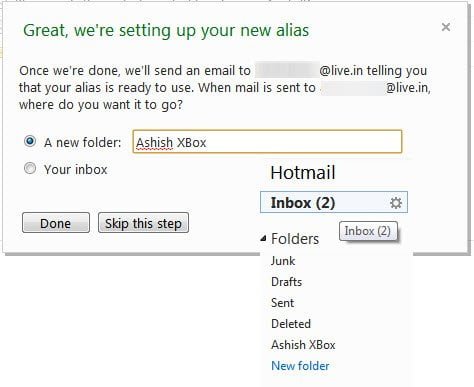This screenshot has width=474, height=387.
Task: Create a folder via New folder link
Action: (300, 366)
